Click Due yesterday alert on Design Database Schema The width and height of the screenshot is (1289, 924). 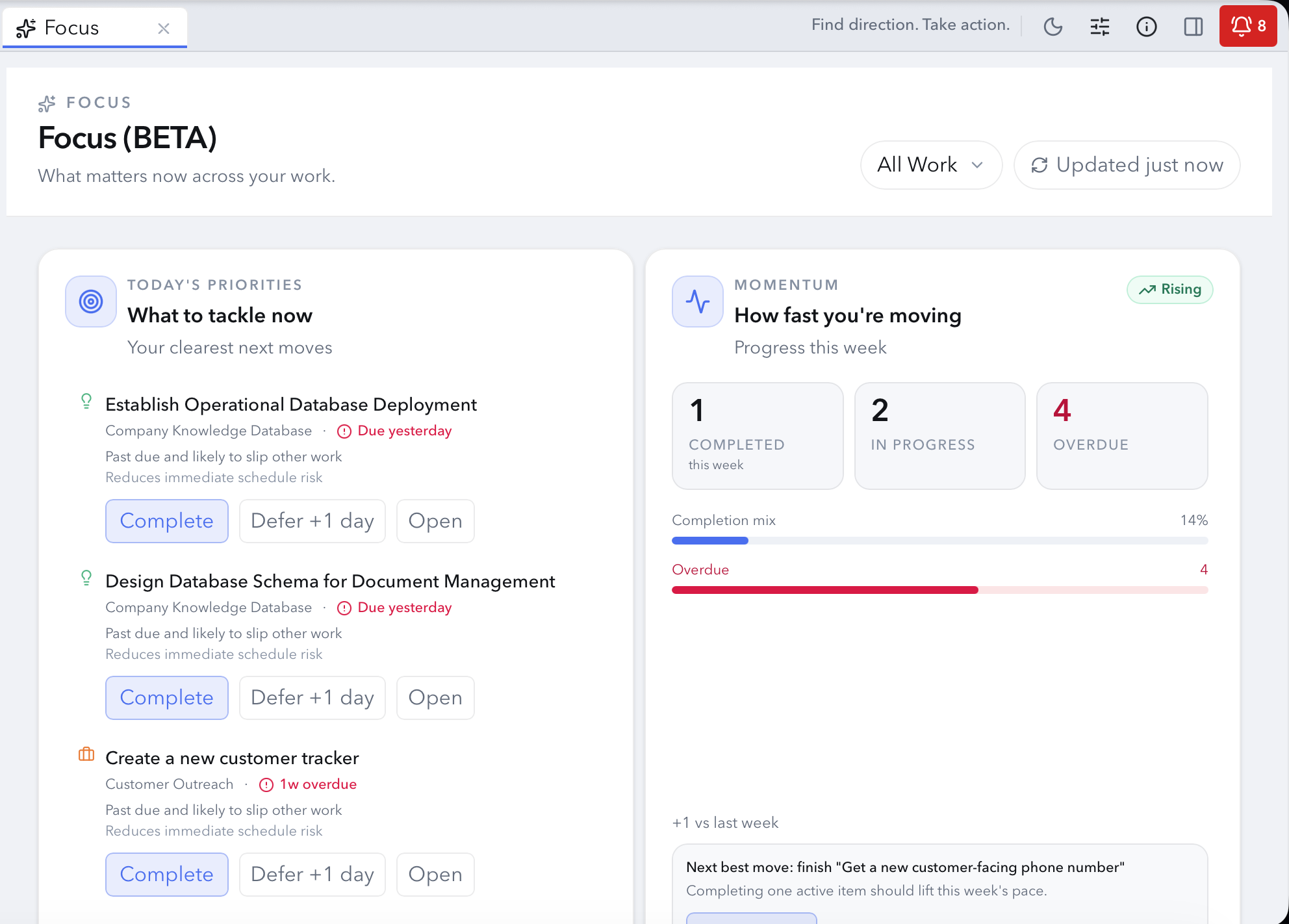click(x=394, y=608)
